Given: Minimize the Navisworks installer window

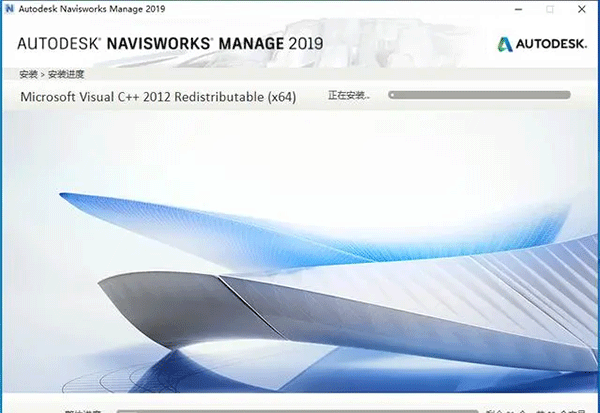Looking at the screenshot, I should tap(519, 9).
